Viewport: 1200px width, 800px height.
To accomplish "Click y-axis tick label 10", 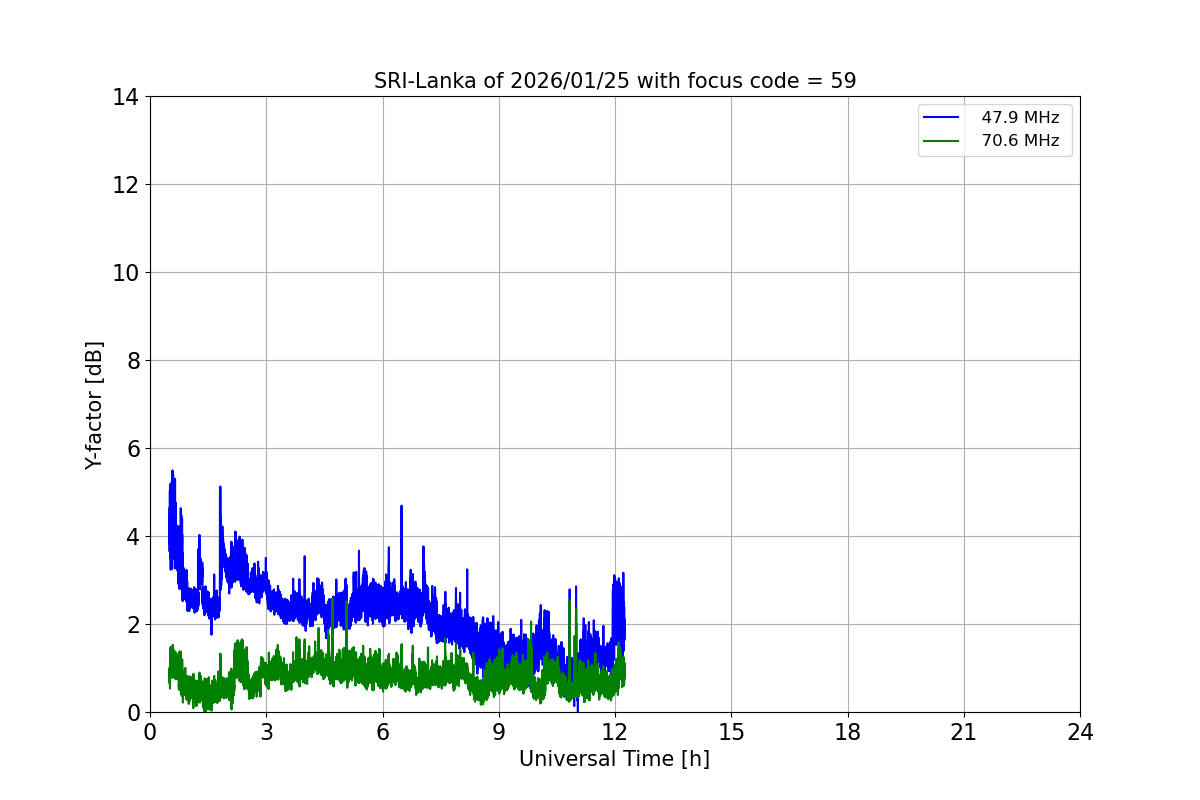I will click(x=126, y=273).
